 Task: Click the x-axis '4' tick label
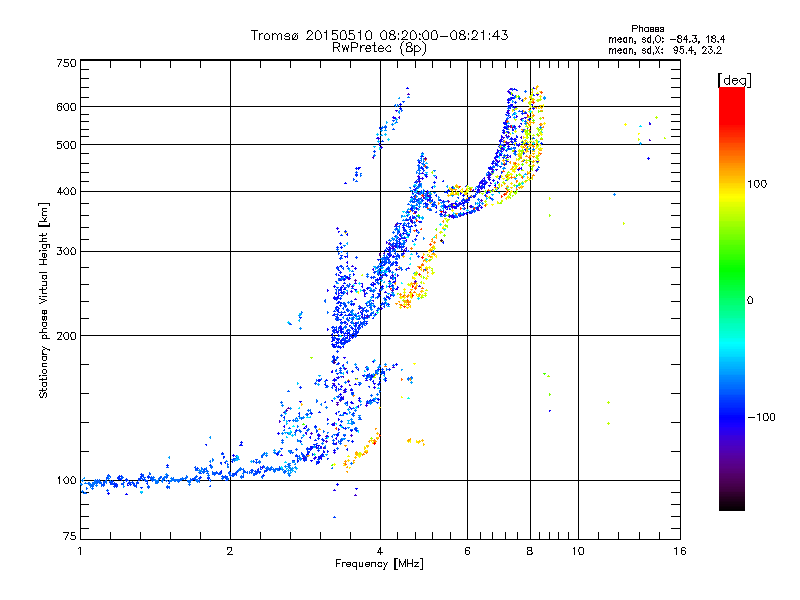pos(380,551)
